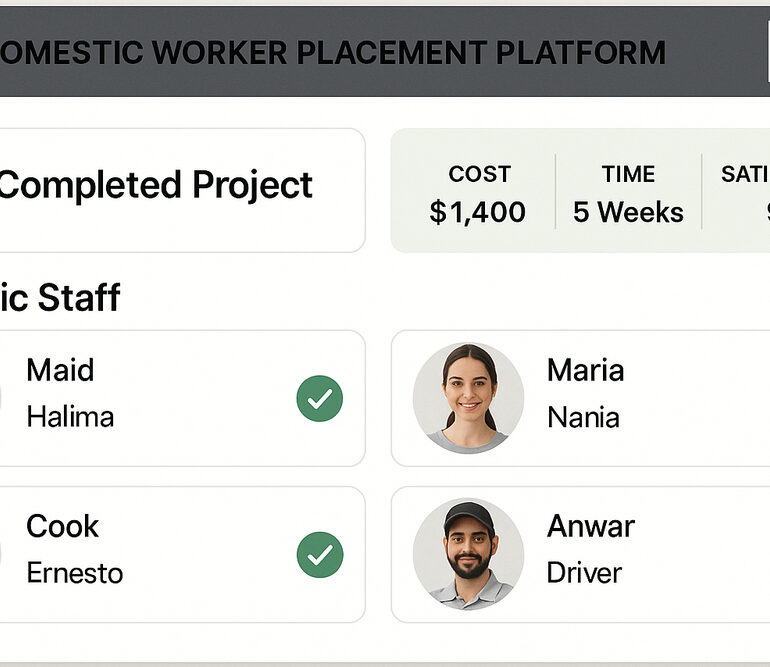Click the partially visible satisfaction stat label

(745, 174)
